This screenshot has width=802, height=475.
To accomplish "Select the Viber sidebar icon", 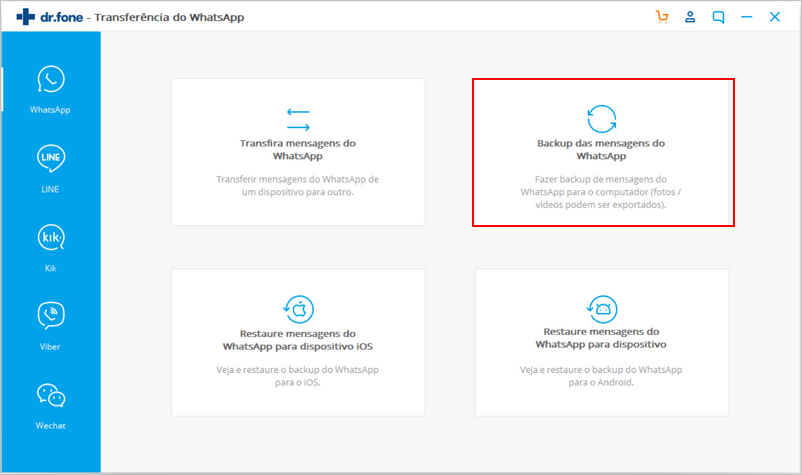I will coord(51,315).
